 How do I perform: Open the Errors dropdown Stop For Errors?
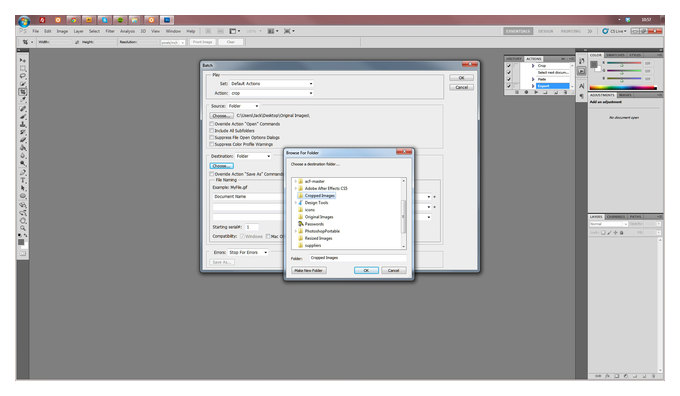(x=248, y=252)
